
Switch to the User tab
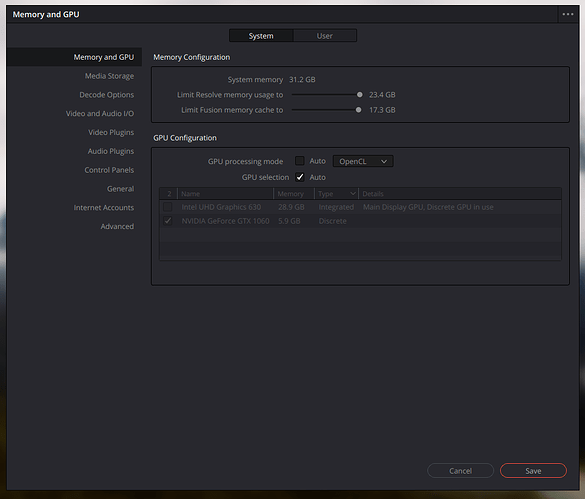point(325,36)
